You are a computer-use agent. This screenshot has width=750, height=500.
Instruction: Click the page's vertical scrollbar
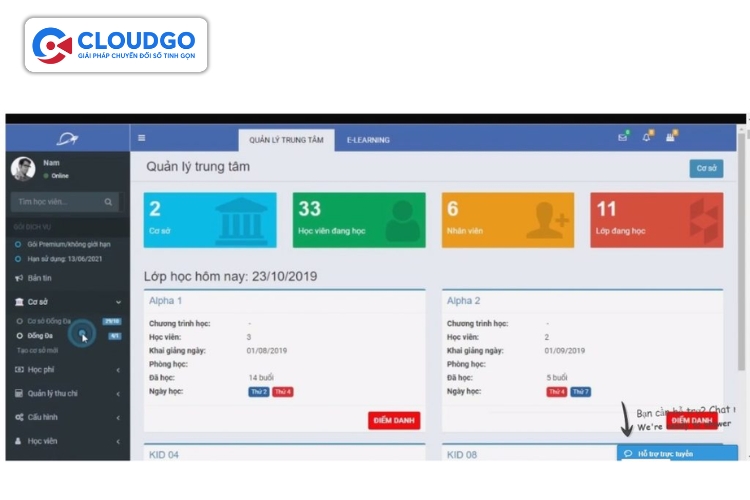[742, 250]
